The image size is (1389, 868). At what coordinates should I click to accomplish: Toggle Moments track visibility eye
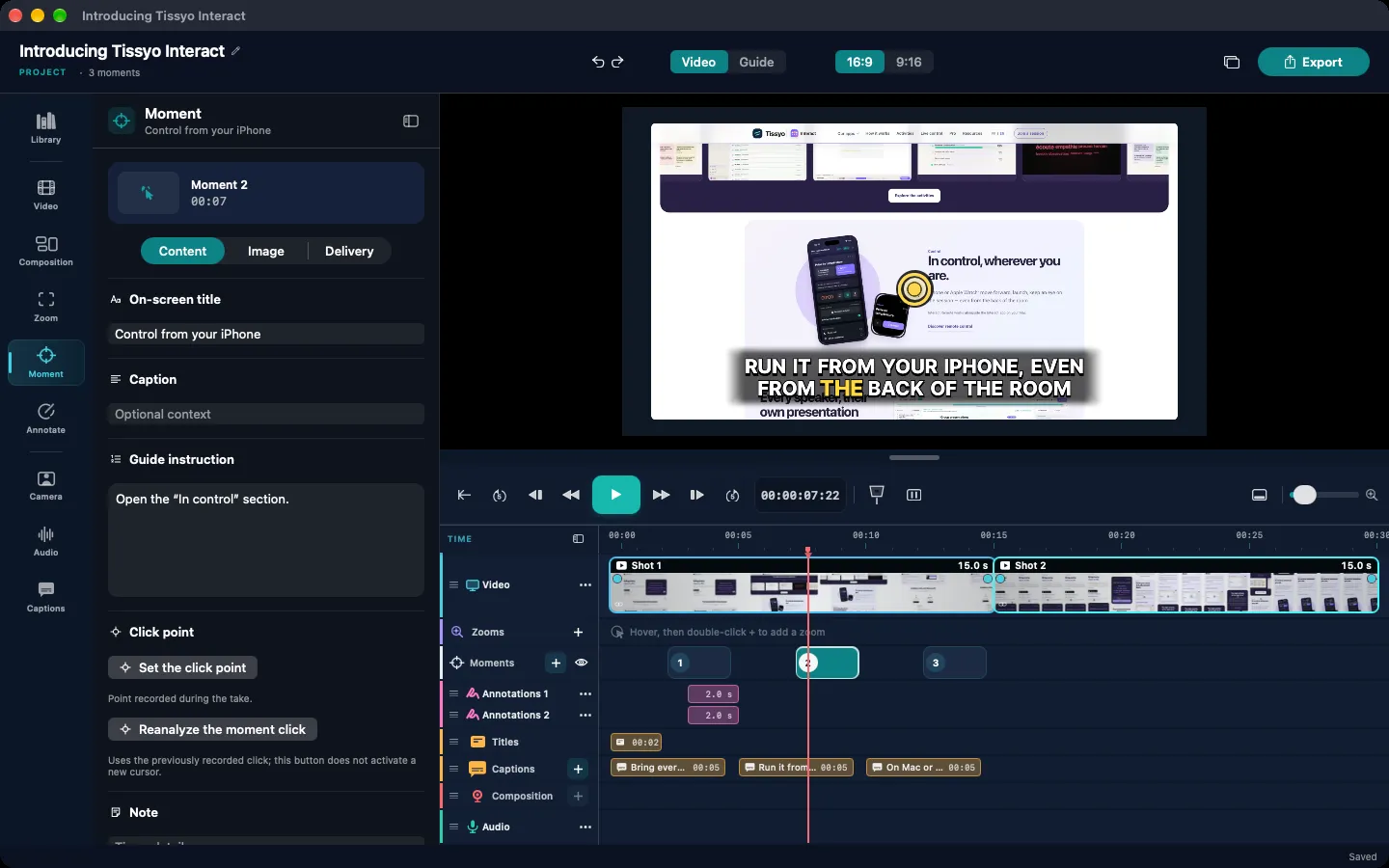pyautogui.click(x=582, y=663)
